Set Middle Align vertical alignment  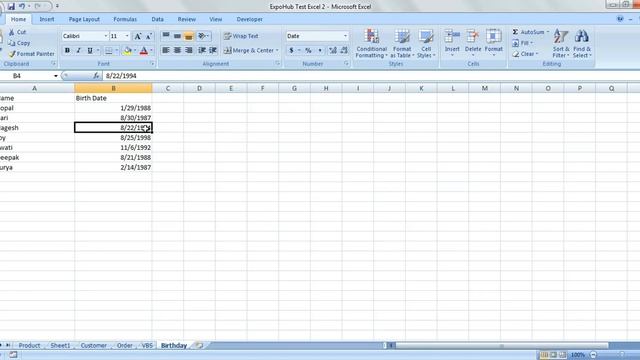pos(177,36)
